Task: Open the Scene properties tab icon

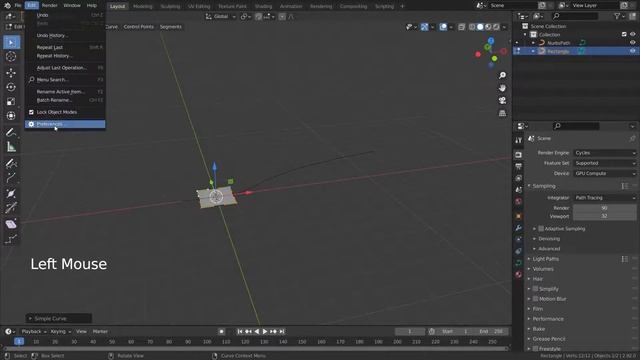Action: 518,190
